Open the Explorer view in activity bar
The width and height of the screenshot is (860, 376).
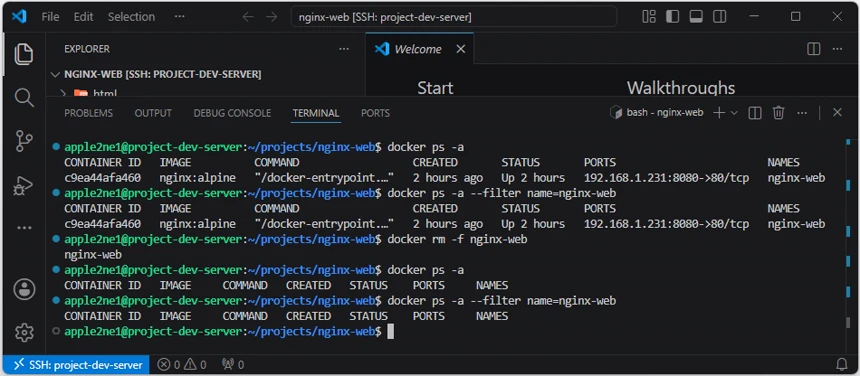pyautogui.click(x=24, y=54)
